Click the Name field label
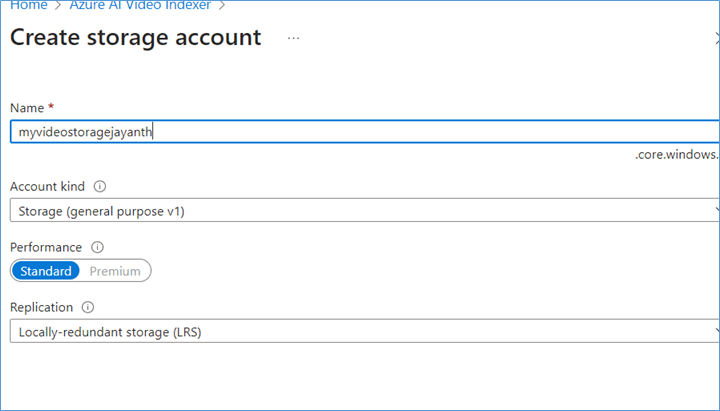The width and height of the screenshot is (720, 411). click(27, 108)
